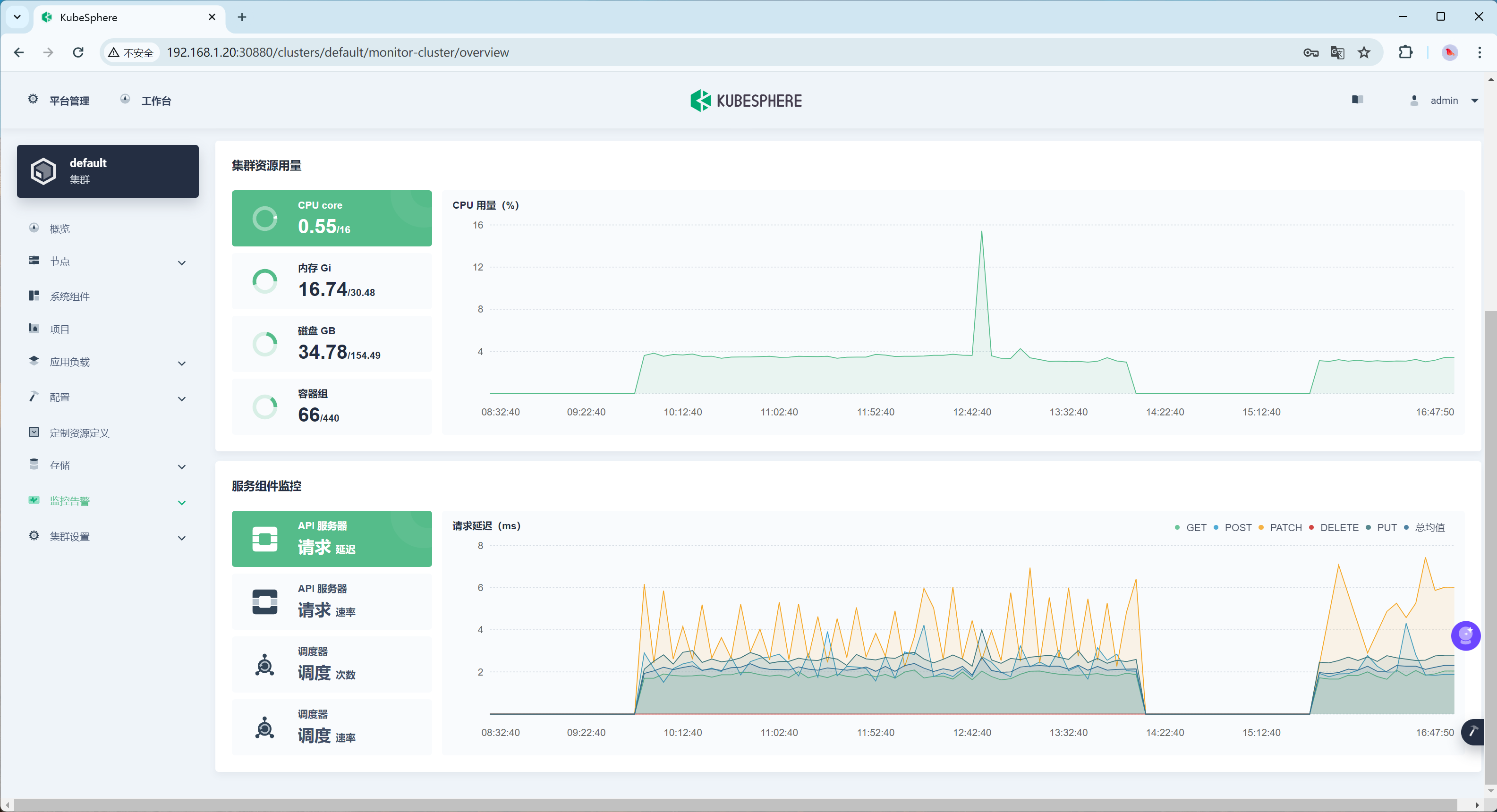The height and width of the screenshot is (812, 1497).
Task: Toggle PATCH series in legend
Action: (x=1280, y=527)
